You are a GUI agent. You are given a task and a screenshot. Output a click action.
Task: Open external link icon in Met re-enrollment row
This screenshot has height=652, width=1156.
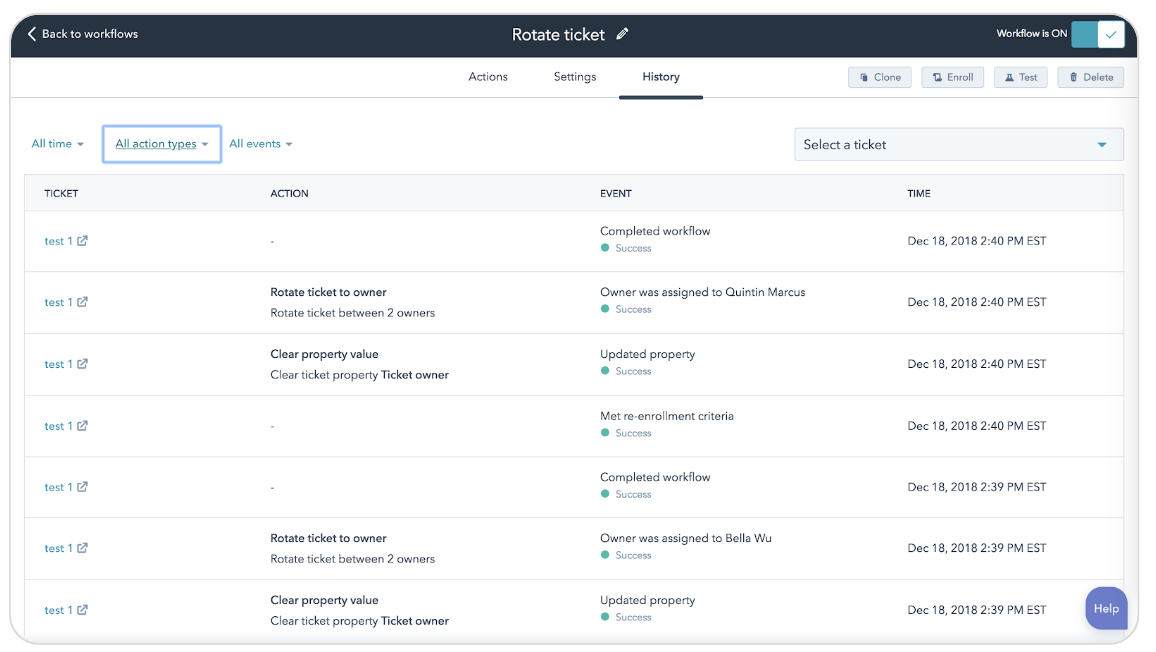point(82,426)
